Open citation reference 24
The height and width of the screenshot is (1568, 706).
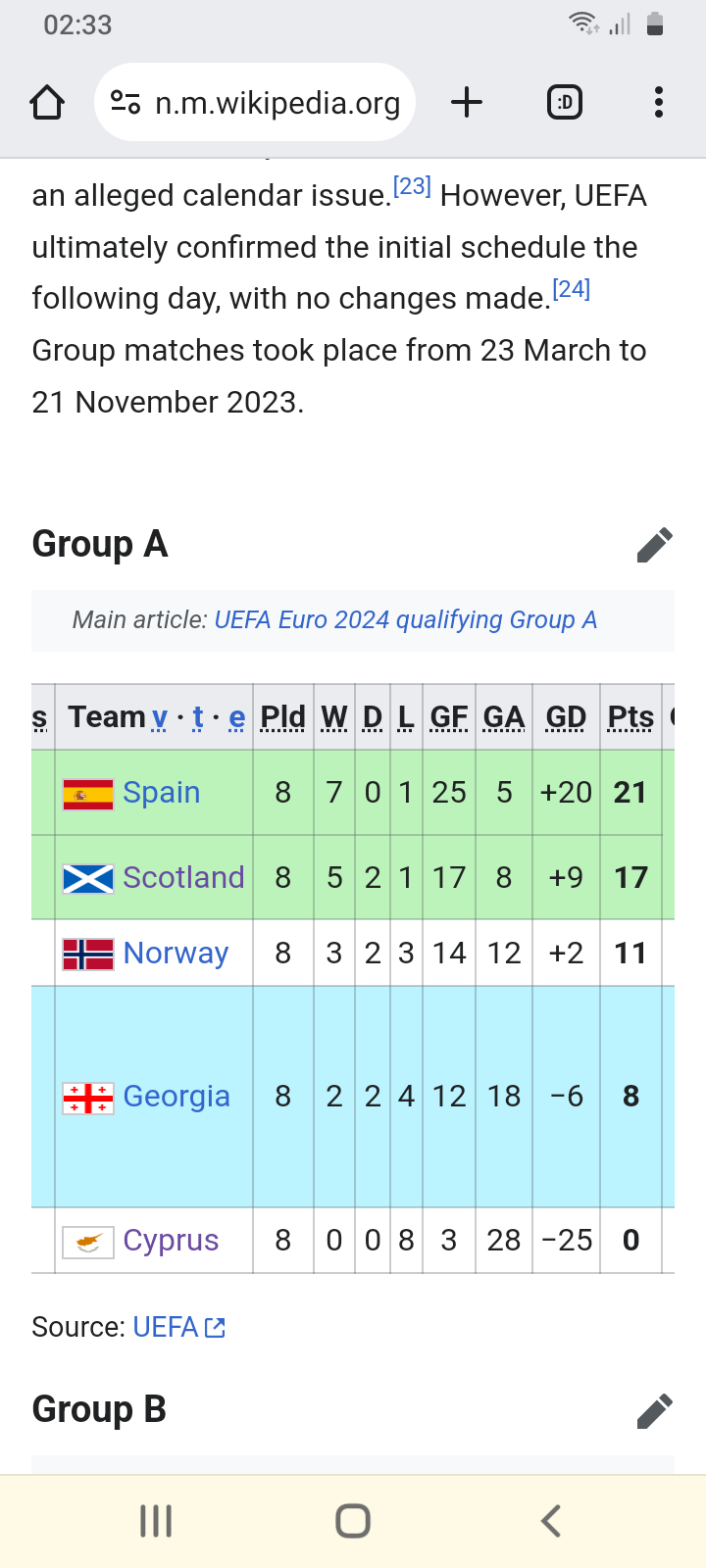[x=571, y=289]
